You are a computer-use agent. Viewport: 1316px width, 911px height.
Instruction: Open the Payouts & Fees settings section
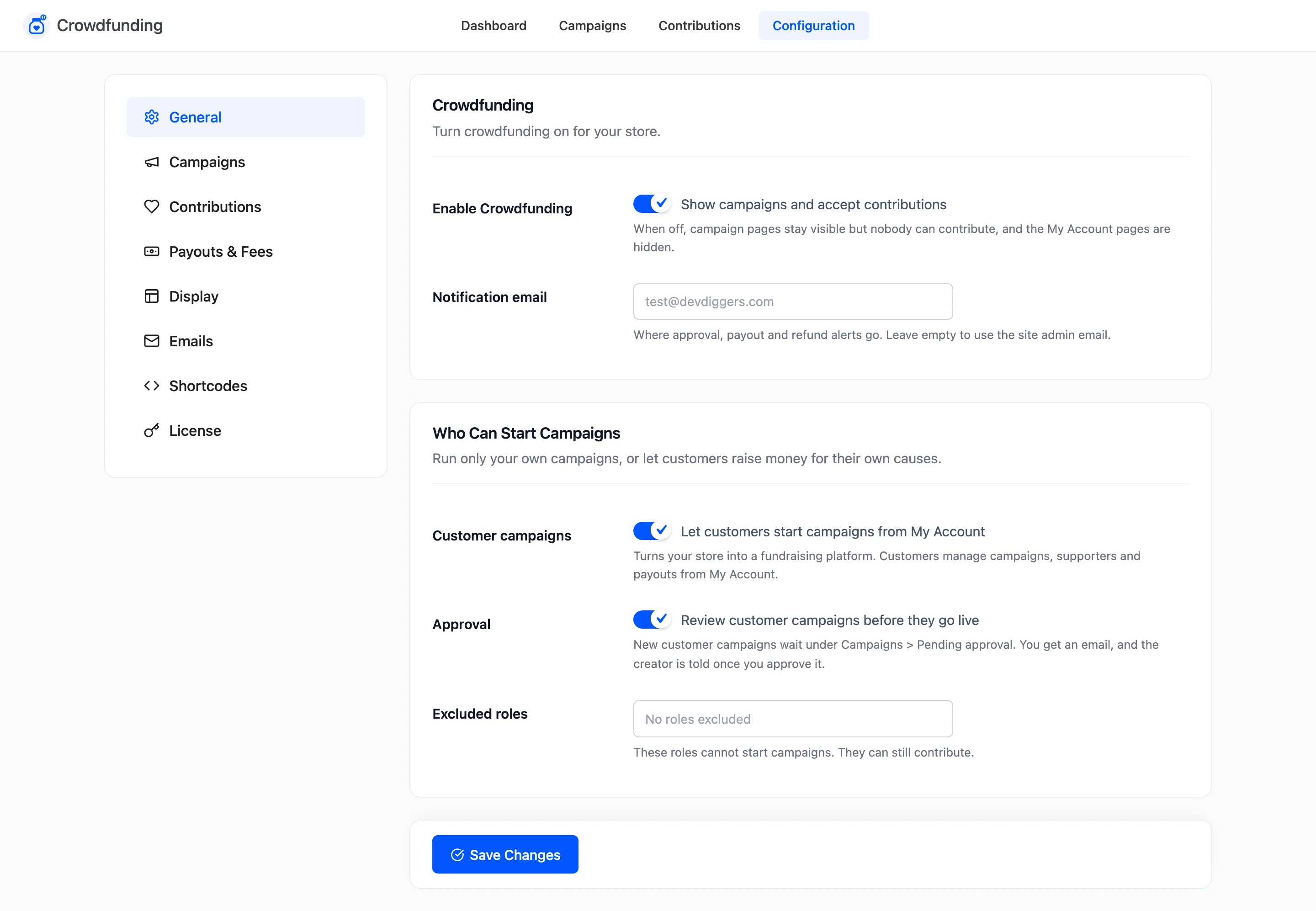coord(245,252)
